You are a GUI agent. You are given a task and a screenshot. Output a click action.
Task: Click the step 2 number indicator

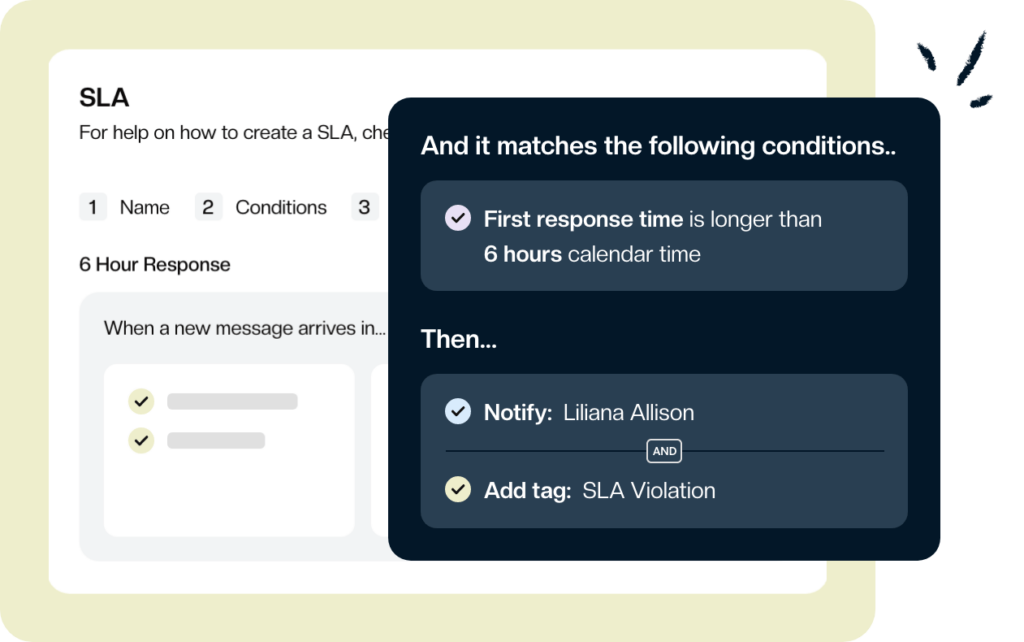coord(208,207)
